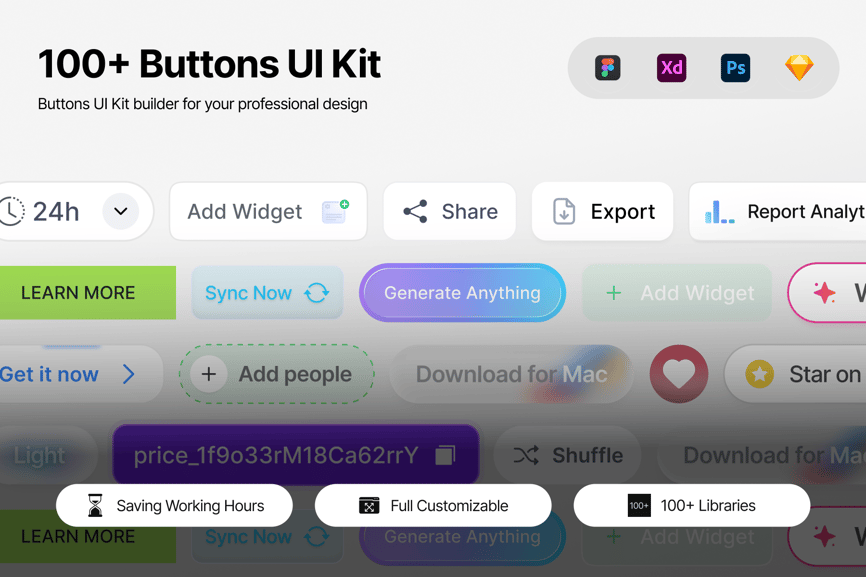Screen dimensions: 866x577
Task: Click the red heart icon button
Action: (x=679, y=374)
